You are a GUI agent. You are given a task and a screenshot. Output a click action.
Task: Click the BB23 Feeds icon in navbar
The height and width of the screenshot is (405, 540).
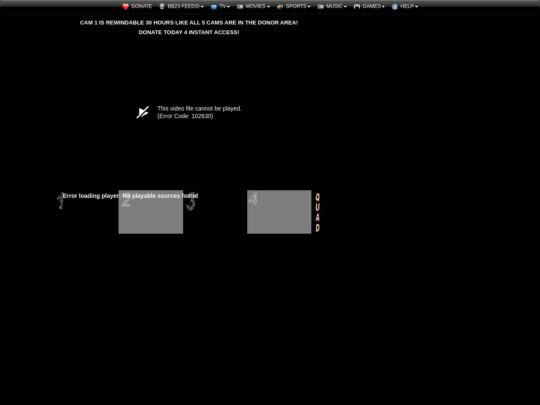(162, 6)
